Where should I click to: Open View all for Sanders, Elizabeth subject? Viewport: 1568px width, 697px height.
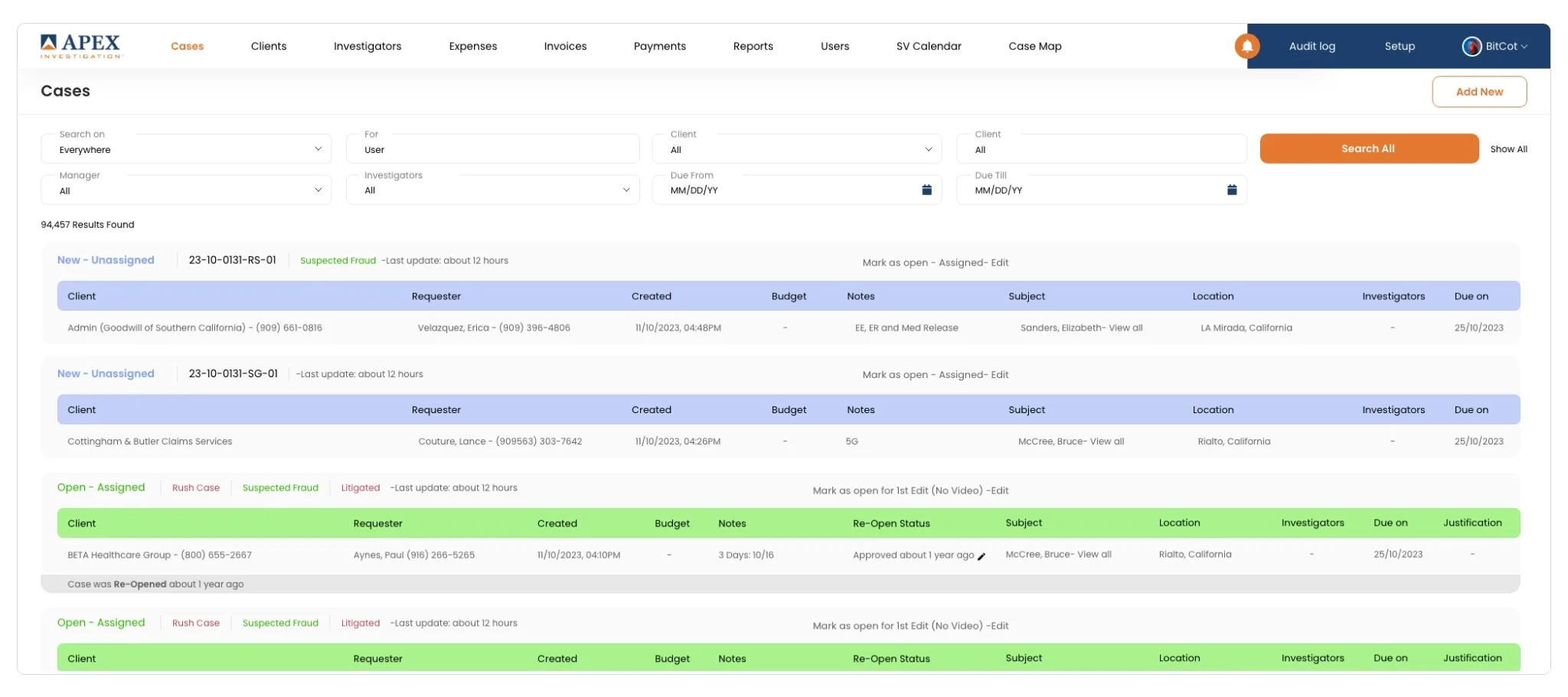[x=1125, y=327]
